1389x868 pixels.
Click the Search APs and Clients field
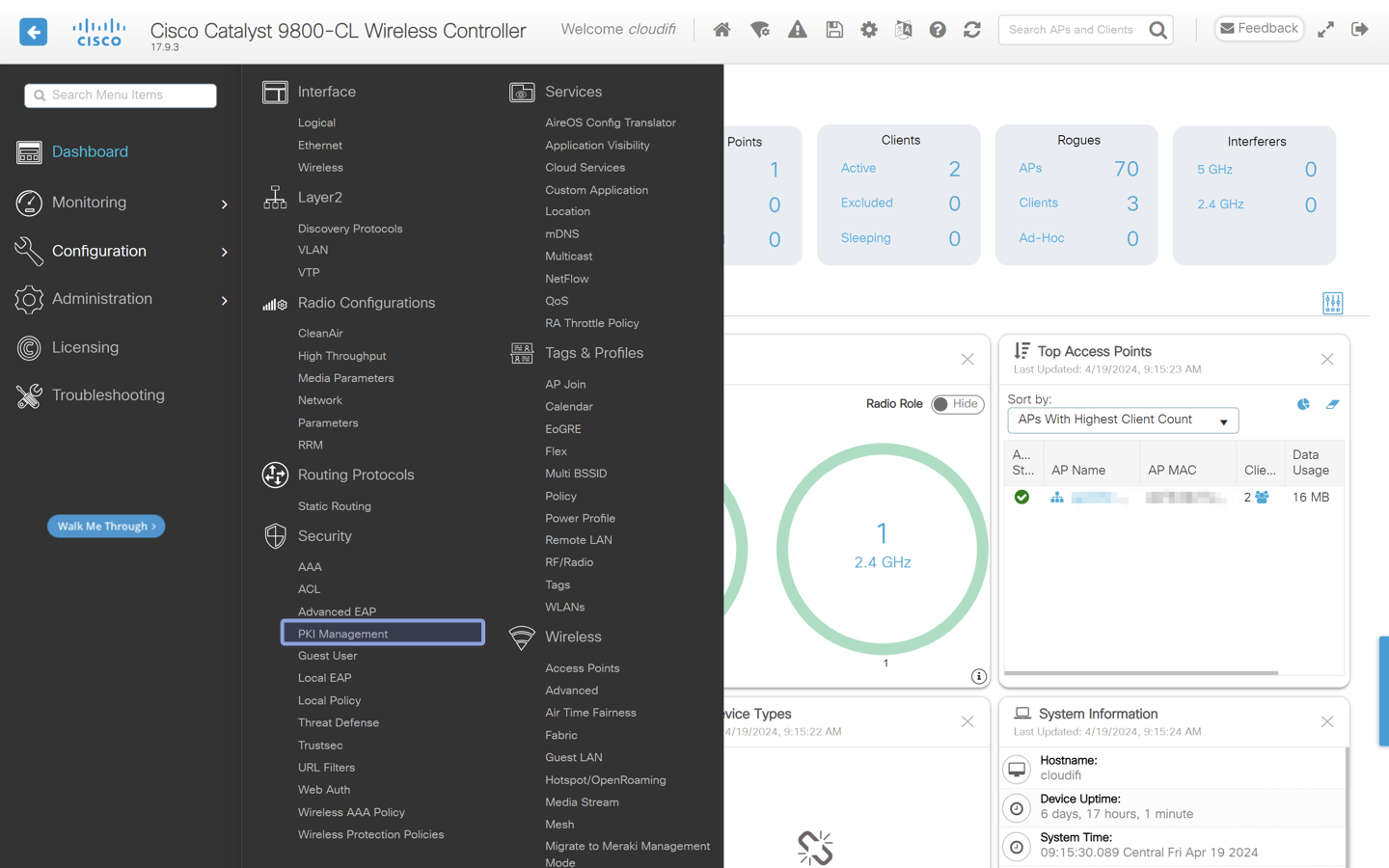pyautogui.click(x=1071, y=29)
